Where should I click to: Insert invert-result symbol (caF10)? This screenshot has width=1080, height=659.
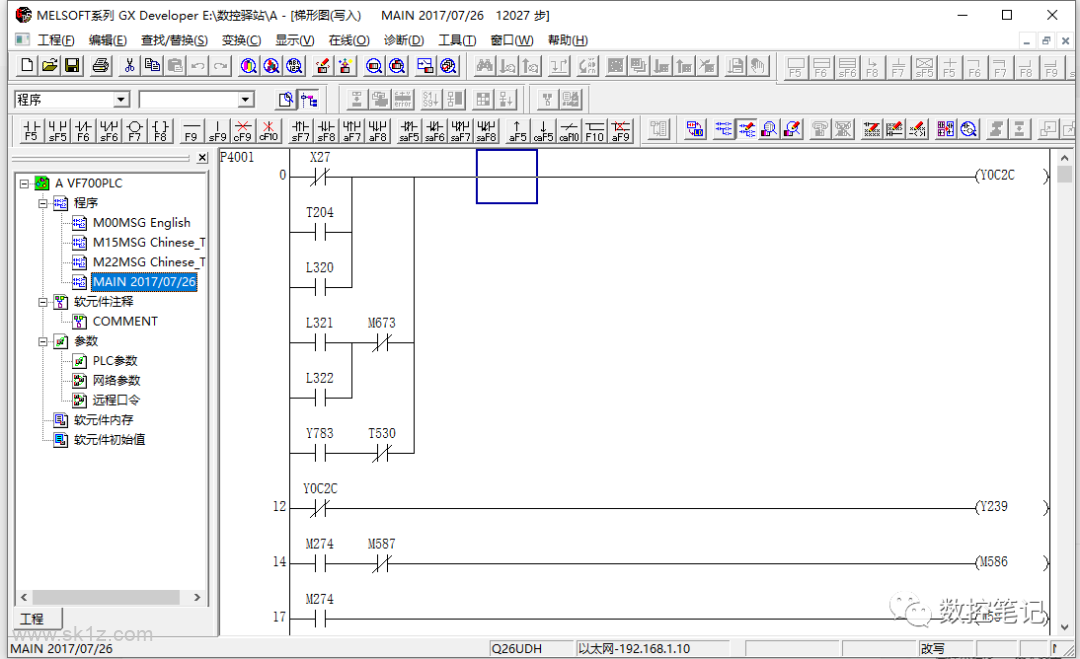569,129
